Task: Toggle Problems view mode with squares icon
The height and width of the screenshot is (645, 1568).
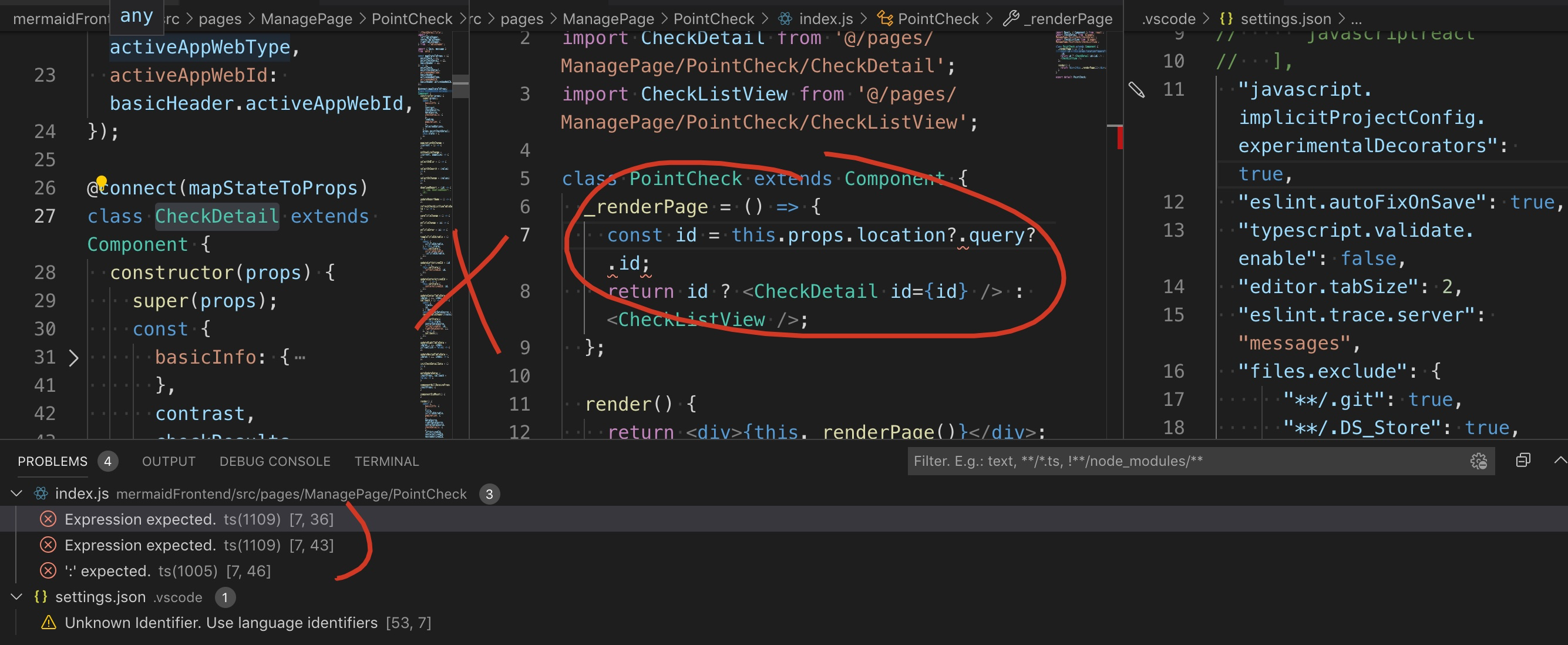Action: tap(1523, 461)
